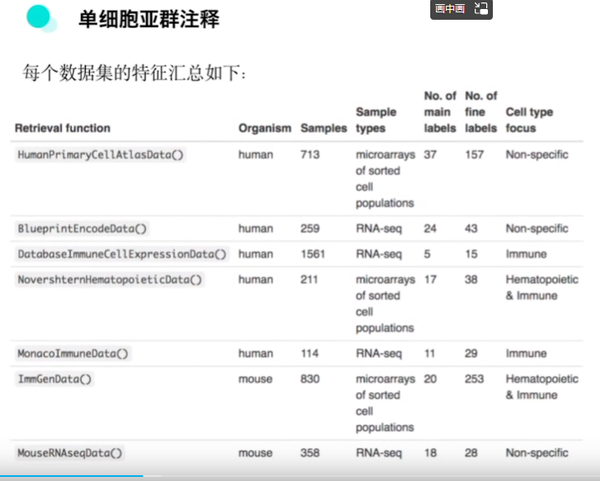Select the Sample types column header
Screen dimensions: 600x481
point(376,120)
